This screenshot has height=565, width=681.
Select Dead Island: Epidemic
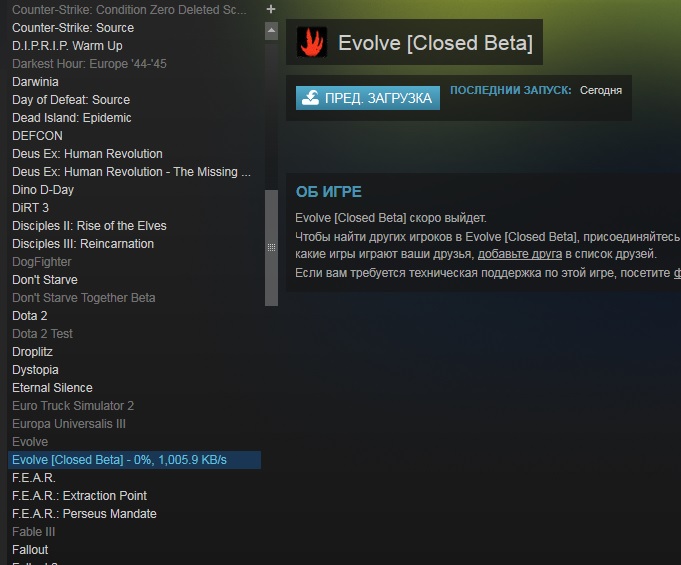tap(72, 118)
